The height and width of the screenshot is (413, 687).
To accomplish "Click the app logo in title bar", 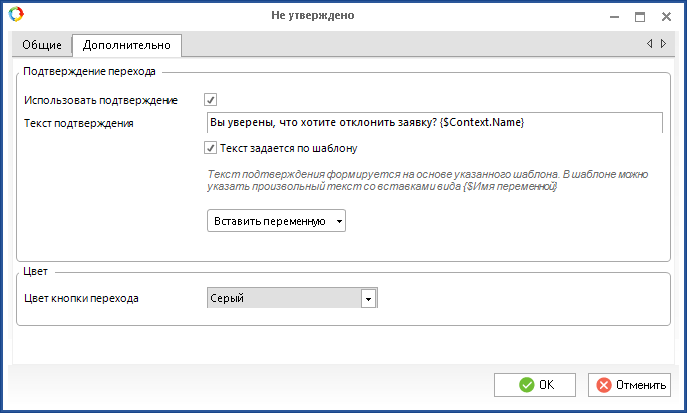I will pos(15,15).
